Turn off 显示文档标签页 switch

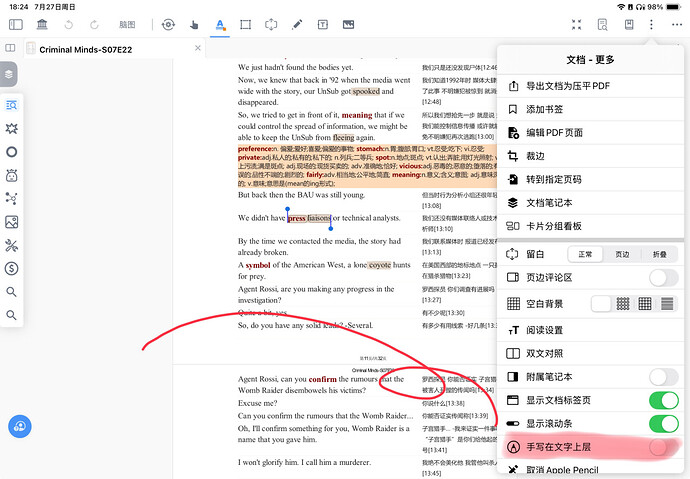pyautogui.click(x=664, y=400)
